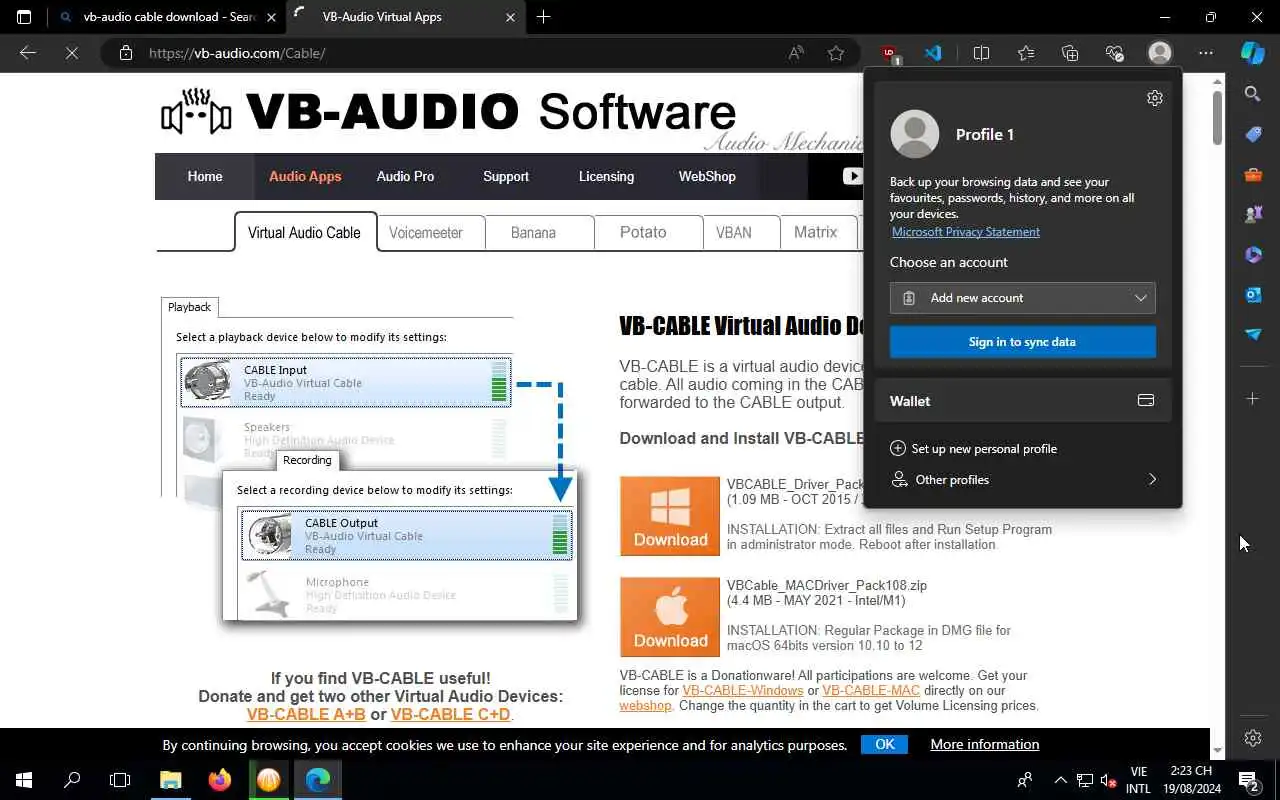The height and width of the screenshot is (800, 1280).
Task: Open the Favorites list icon
Action: (1026, 53)
